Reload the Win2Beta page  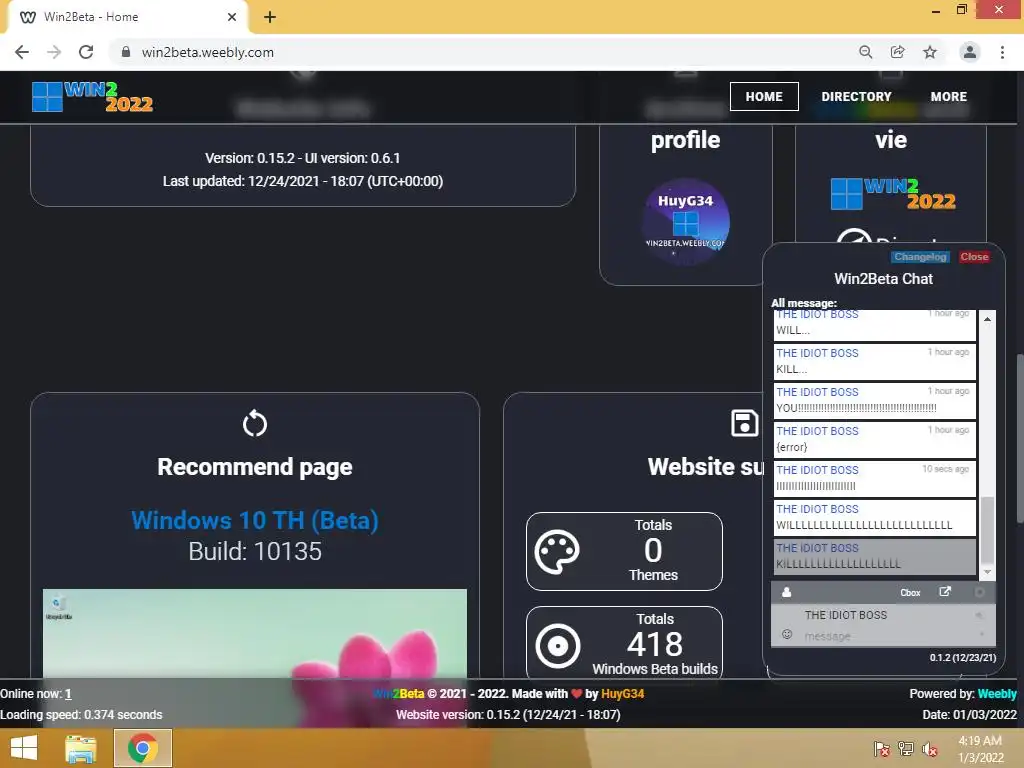(86, 52)
